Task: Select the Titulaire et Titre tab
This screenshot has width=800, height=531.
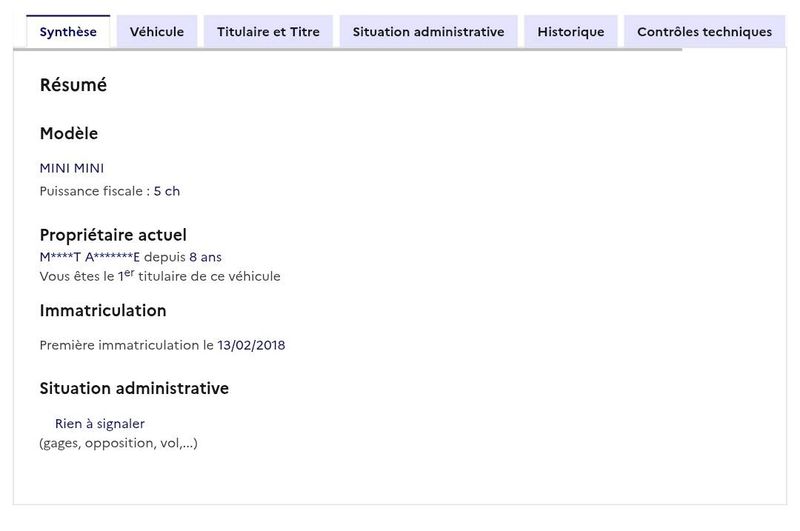Action: 268,32
